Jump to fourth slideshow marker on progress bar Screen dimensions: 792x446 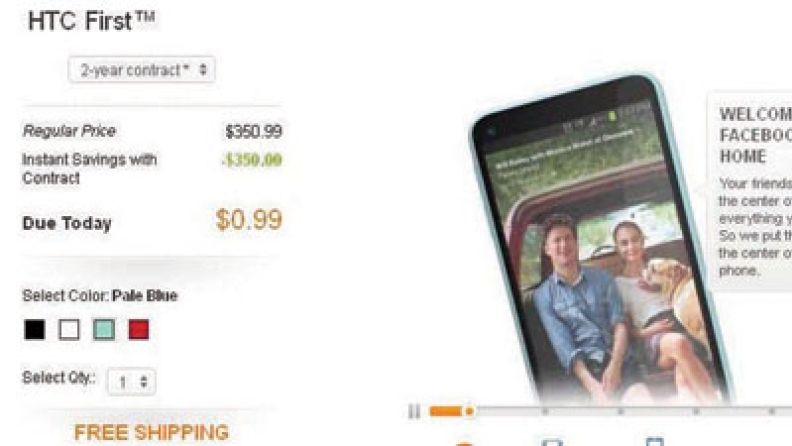pyautogui.click(x=696, y=412)
